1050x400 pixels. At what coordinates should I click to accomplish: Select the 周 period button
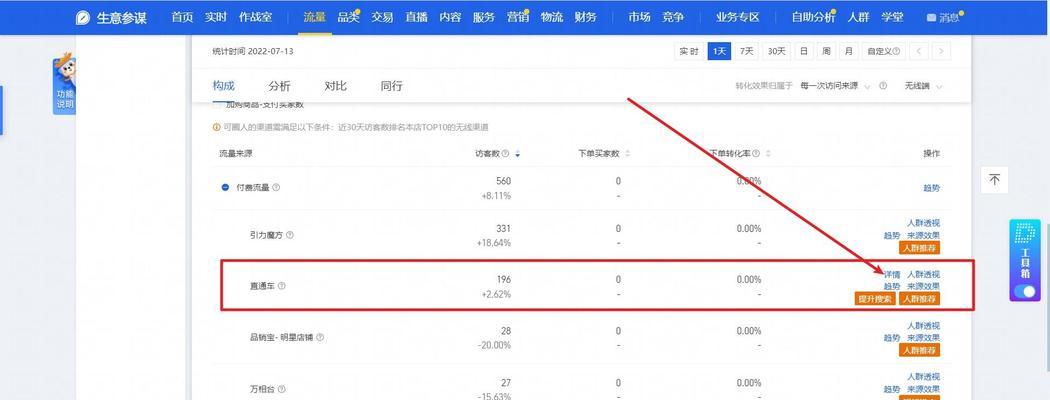[826, 52]
